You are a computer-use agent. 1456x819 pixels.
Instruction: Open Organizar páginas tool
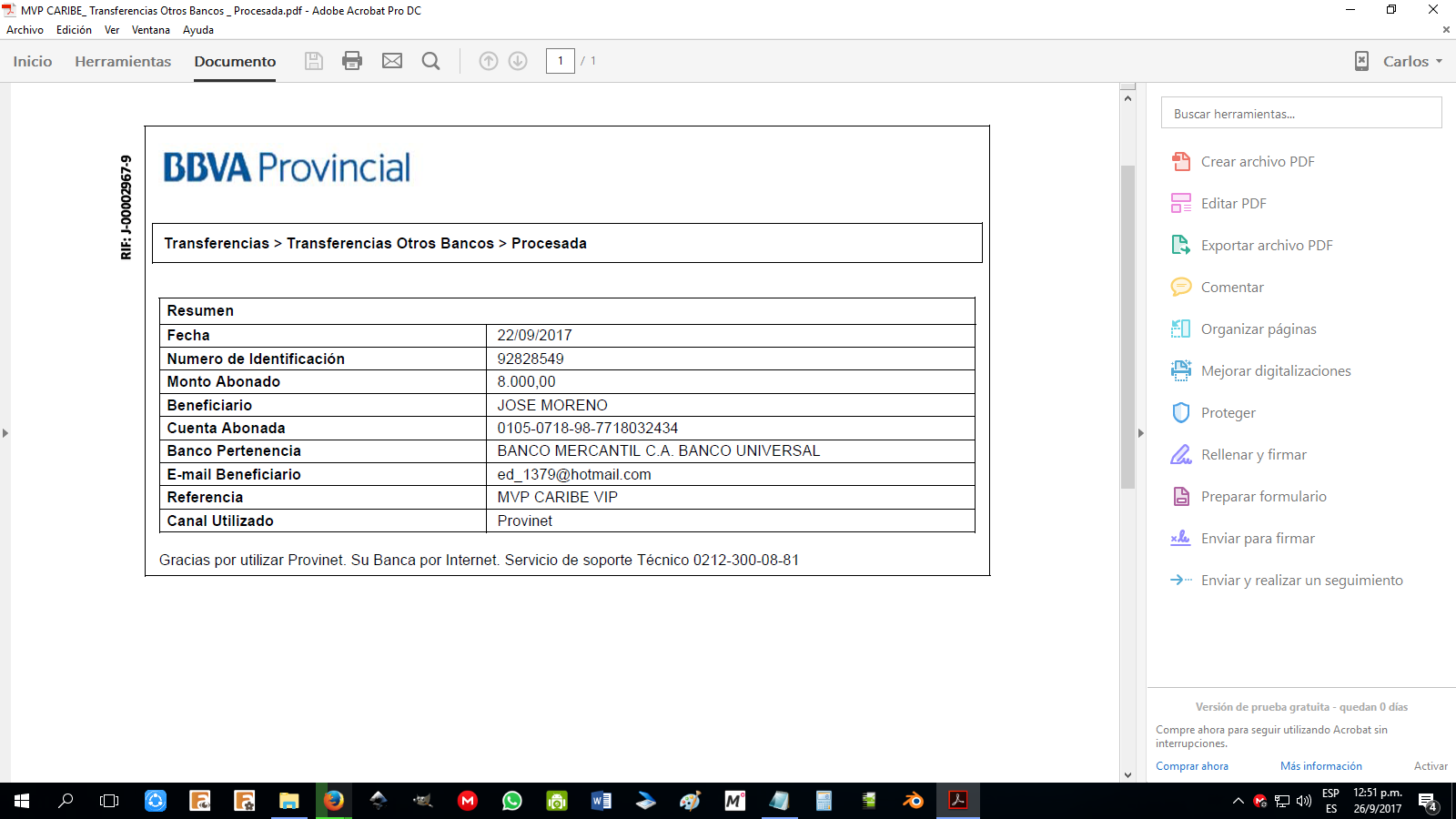(1258, 329)
